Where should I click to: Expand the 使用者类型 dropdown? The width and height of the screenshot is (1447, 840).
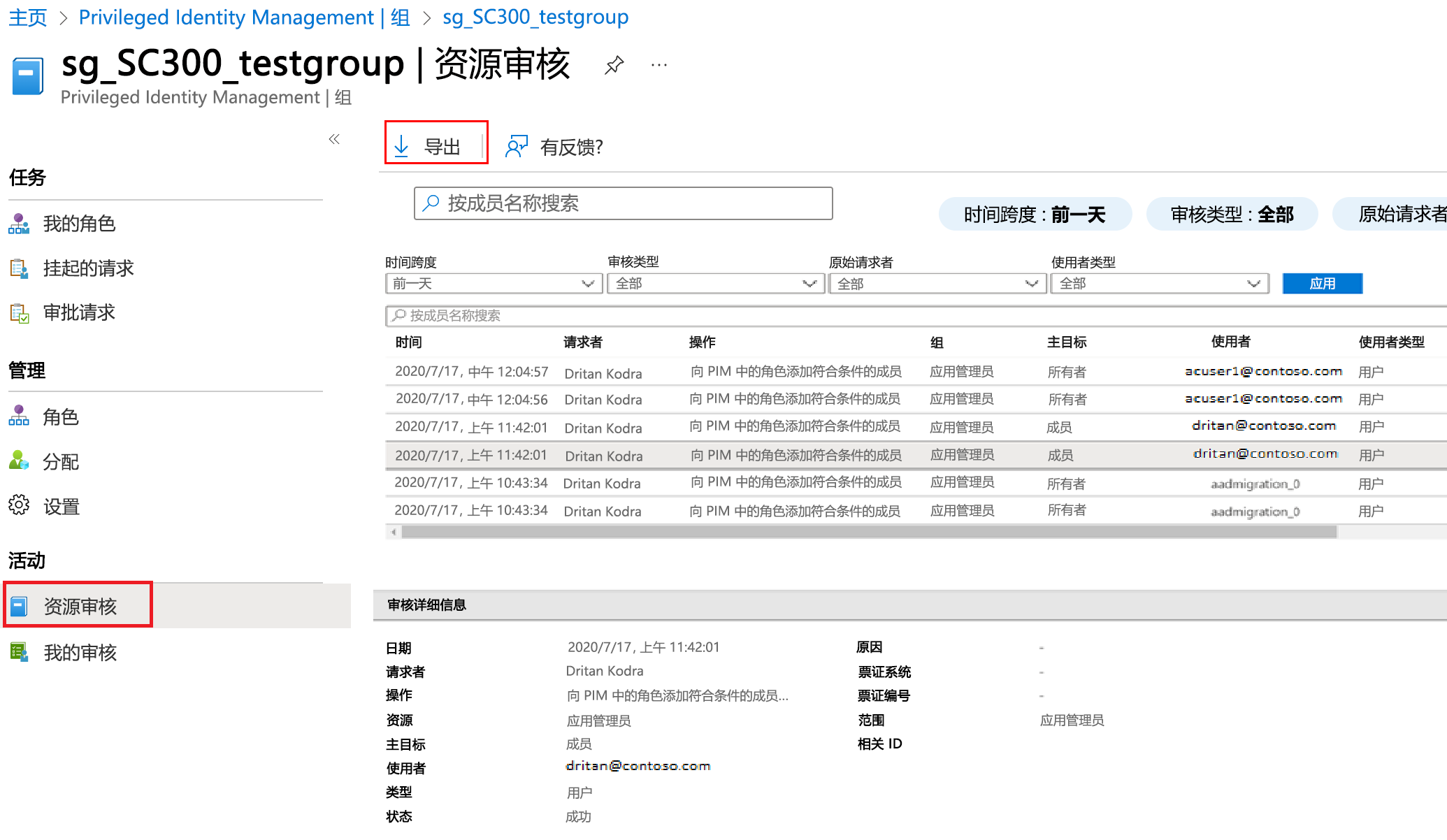pos(1160,284)
